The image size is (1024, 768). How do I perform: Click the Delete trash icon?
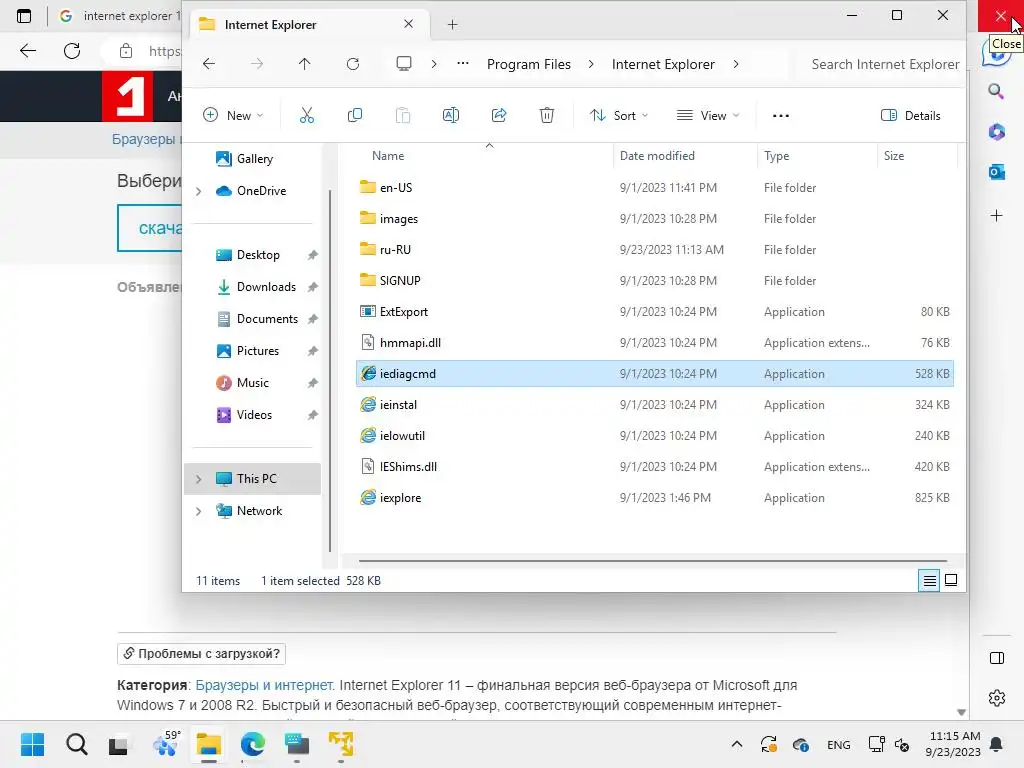coord(547,116)
